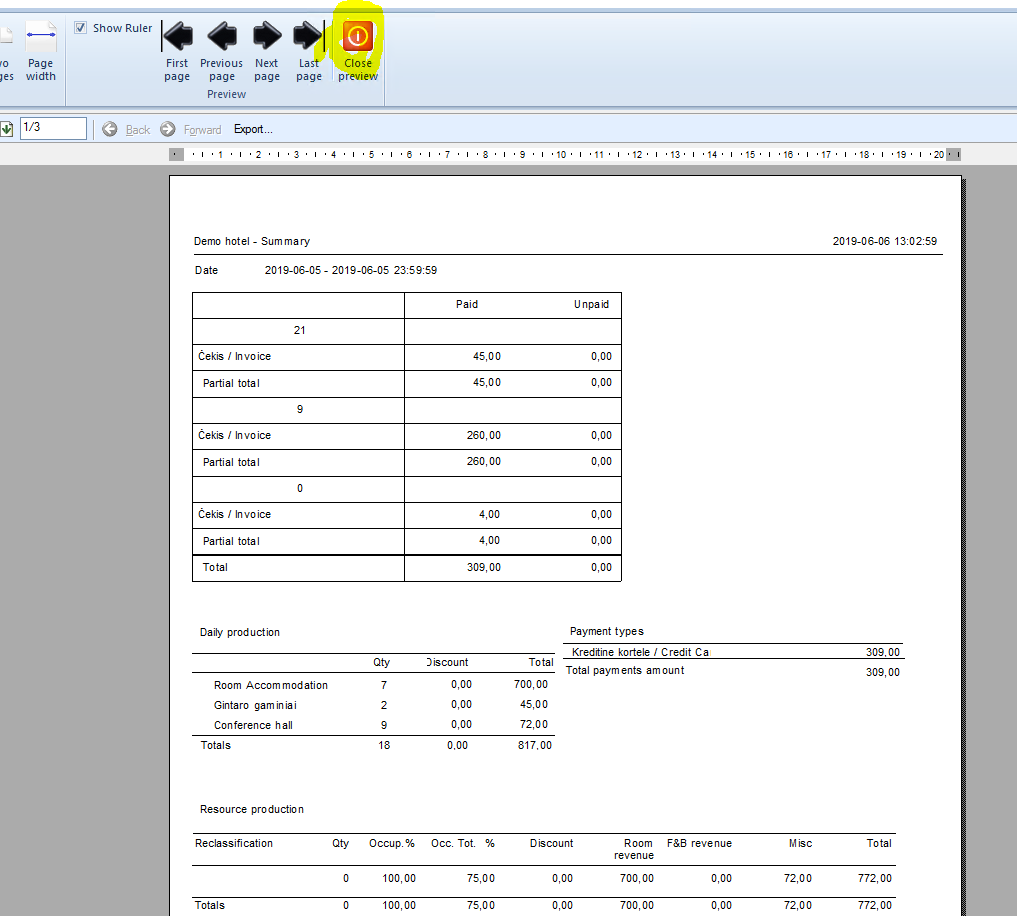This screenshot has width=1017, height=916.
Task: Select 700,00 Room Accommodation total
Action: 531,684
